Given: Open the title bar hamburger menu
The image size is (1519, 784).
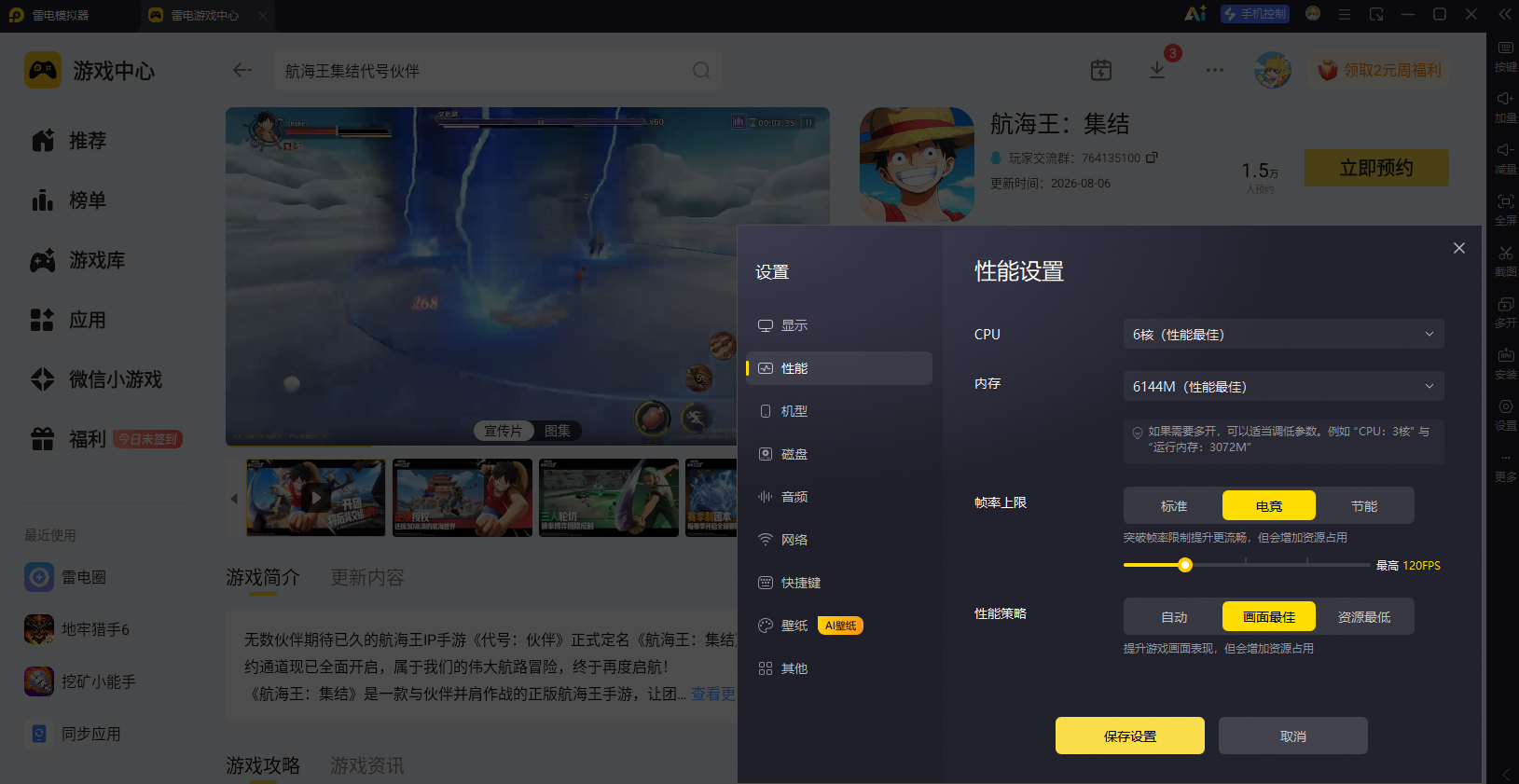Looking at the screenshot, I should (x=1345, y=14).
